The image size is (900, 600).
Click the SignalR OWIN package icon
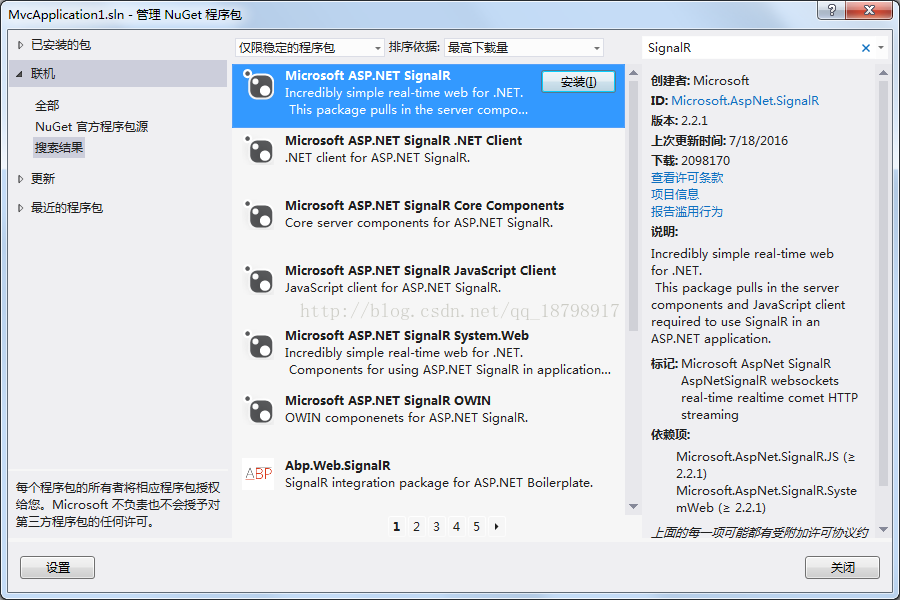click(x=258, y=409)
